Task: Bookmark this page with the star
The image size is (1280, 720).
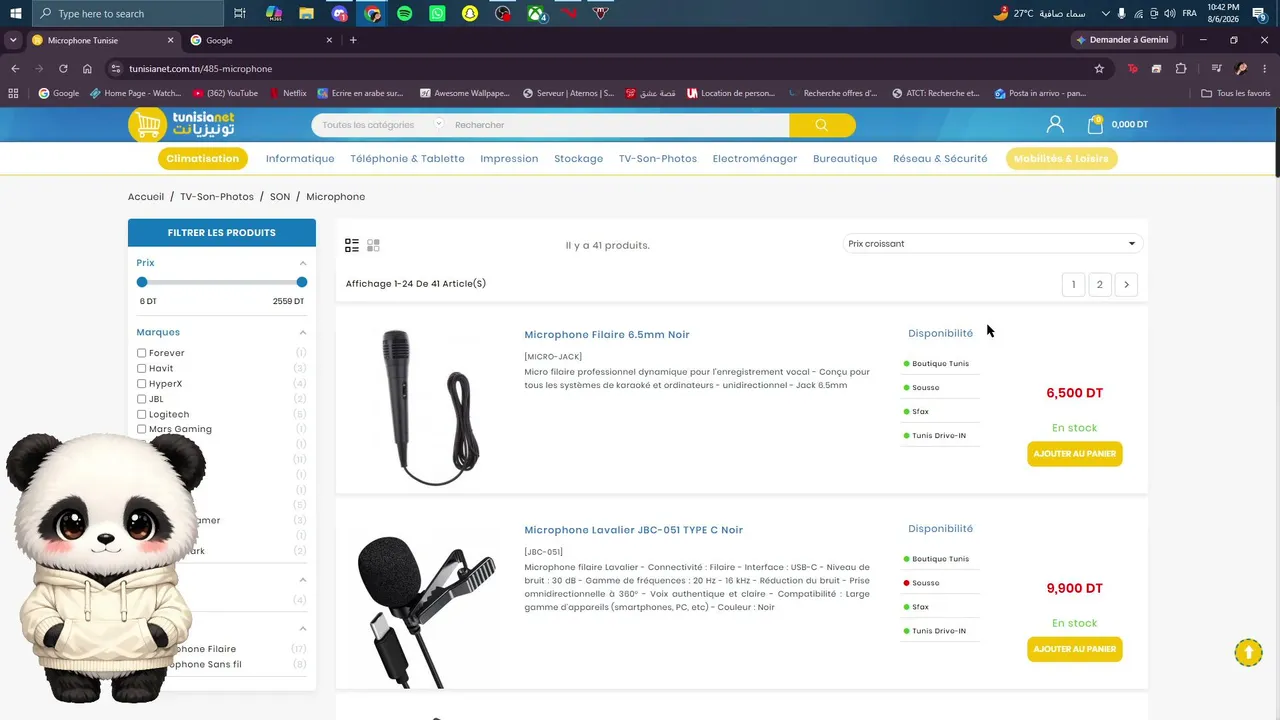Action: pyautogui.click(x=1099, y=69)
